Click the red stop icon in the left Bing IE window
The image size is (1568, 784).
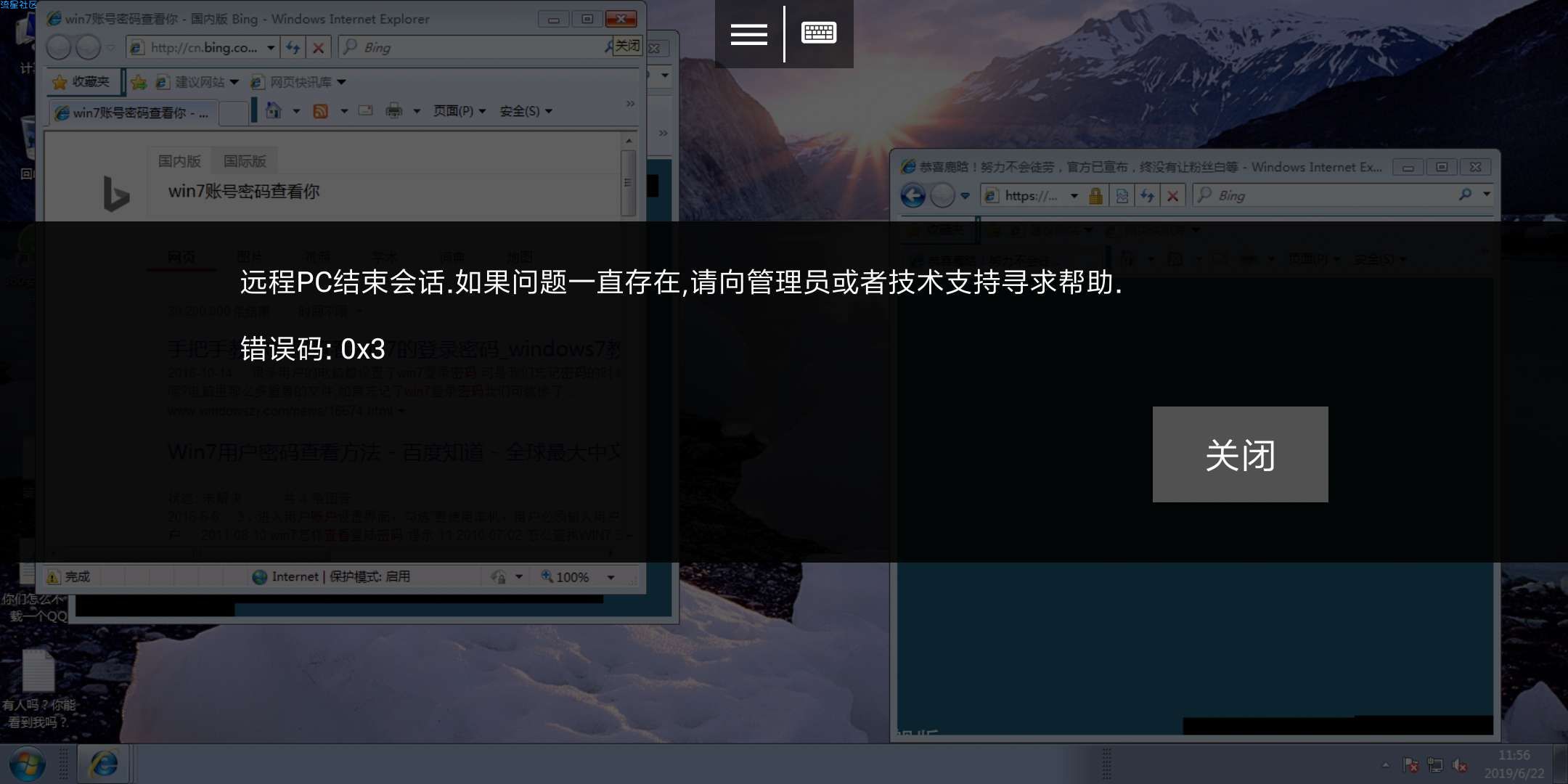(x=318, y=48)
